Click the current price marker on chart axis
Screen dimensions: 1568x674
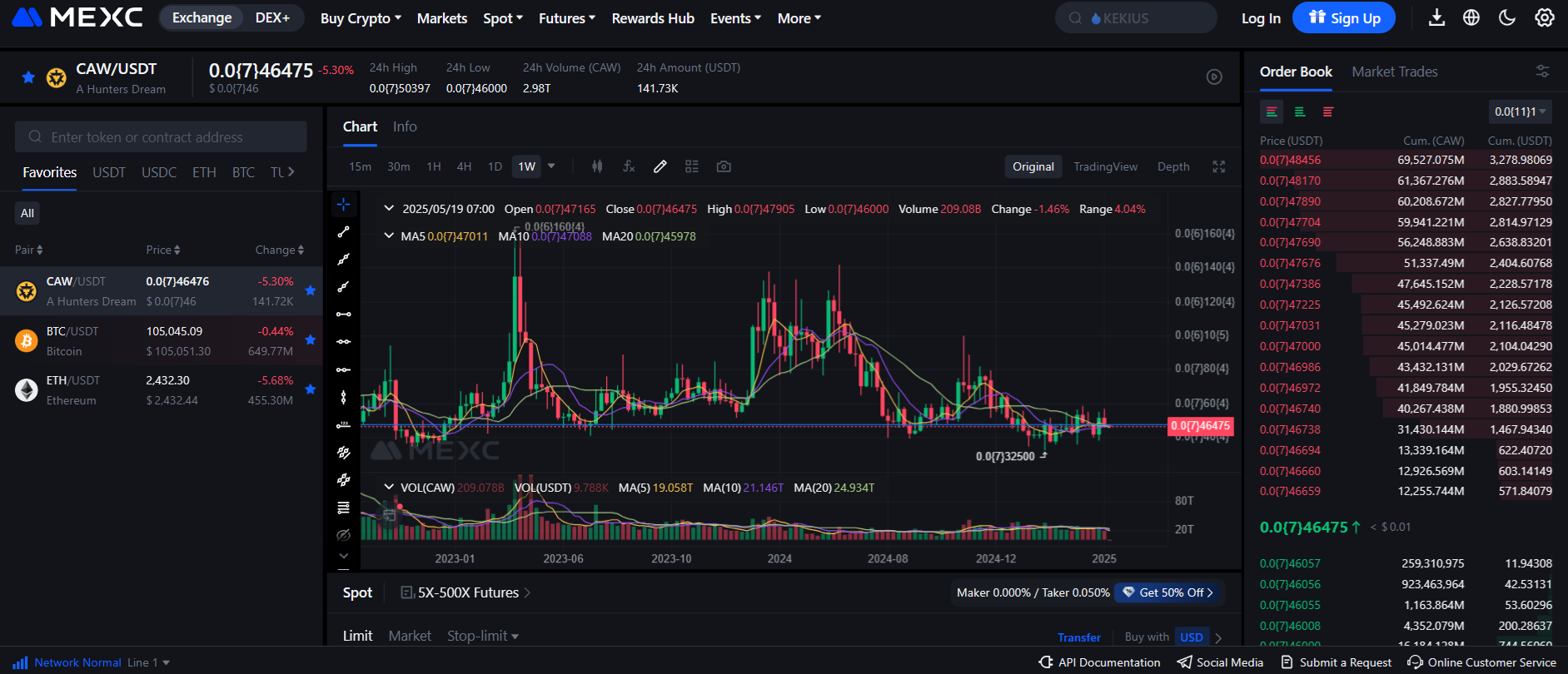pos(1200,426)
